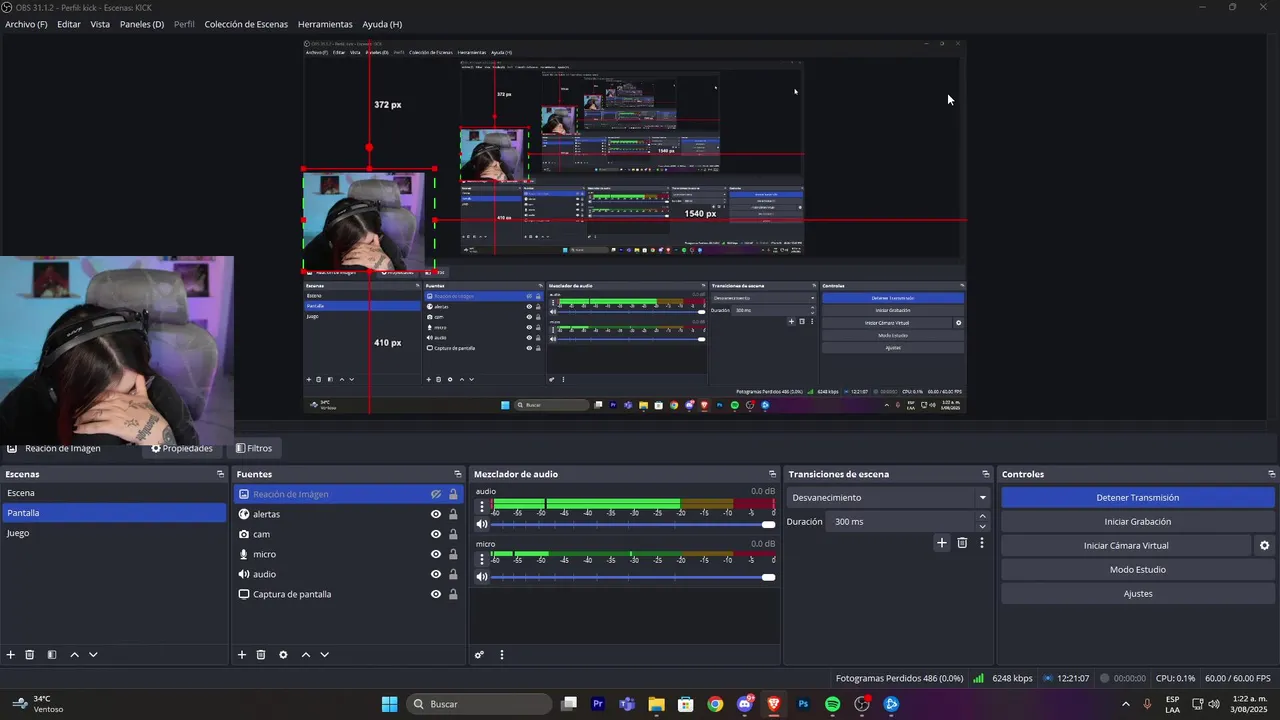The image size is (1280, 720).
Task: Add a new scene with plus icon
Action: 11,655
